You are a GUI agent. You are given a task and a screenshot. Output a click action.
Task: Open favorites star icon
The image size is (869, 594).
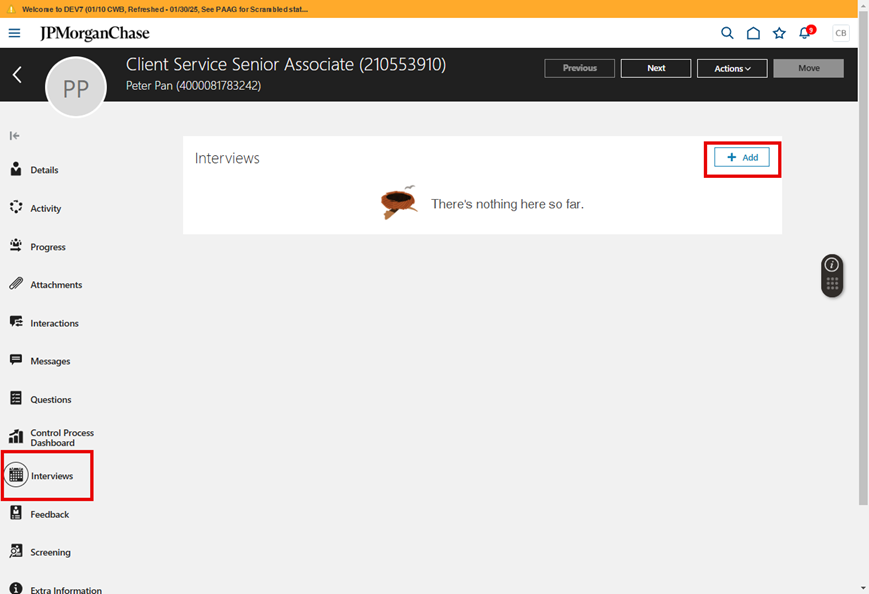click(779, 33)
